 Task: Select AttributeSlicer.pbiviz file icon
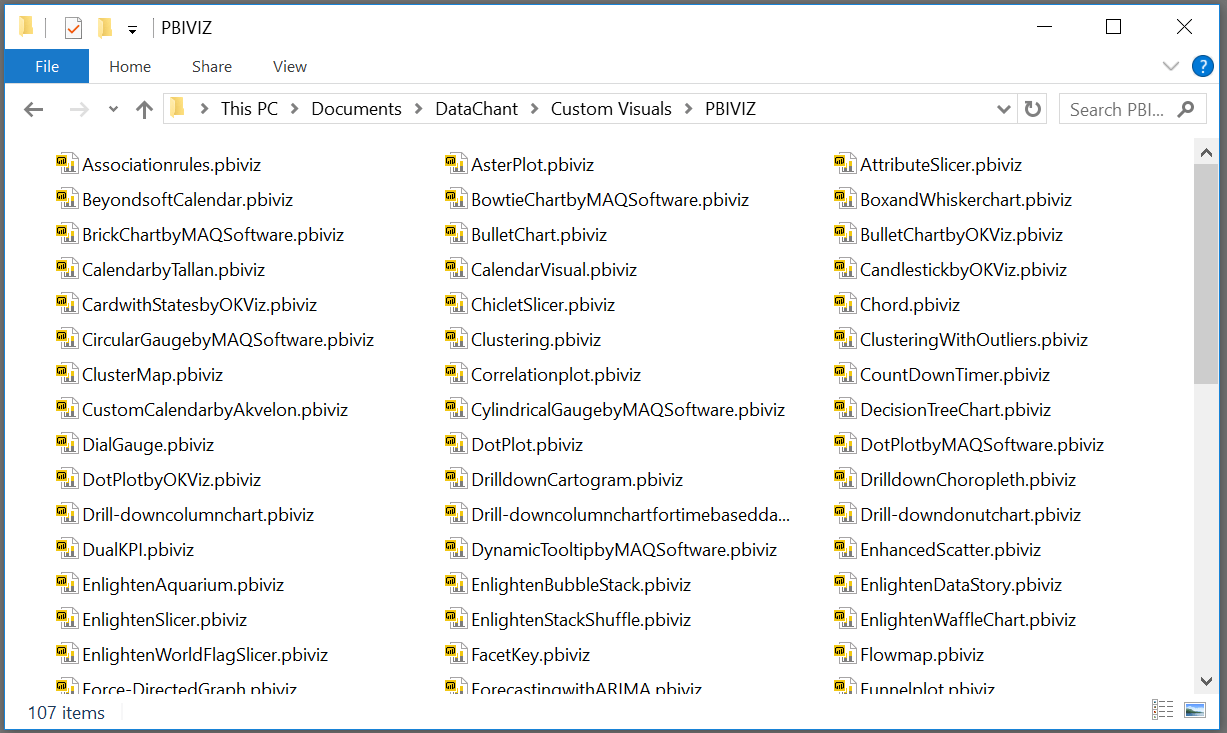[845, 164]
